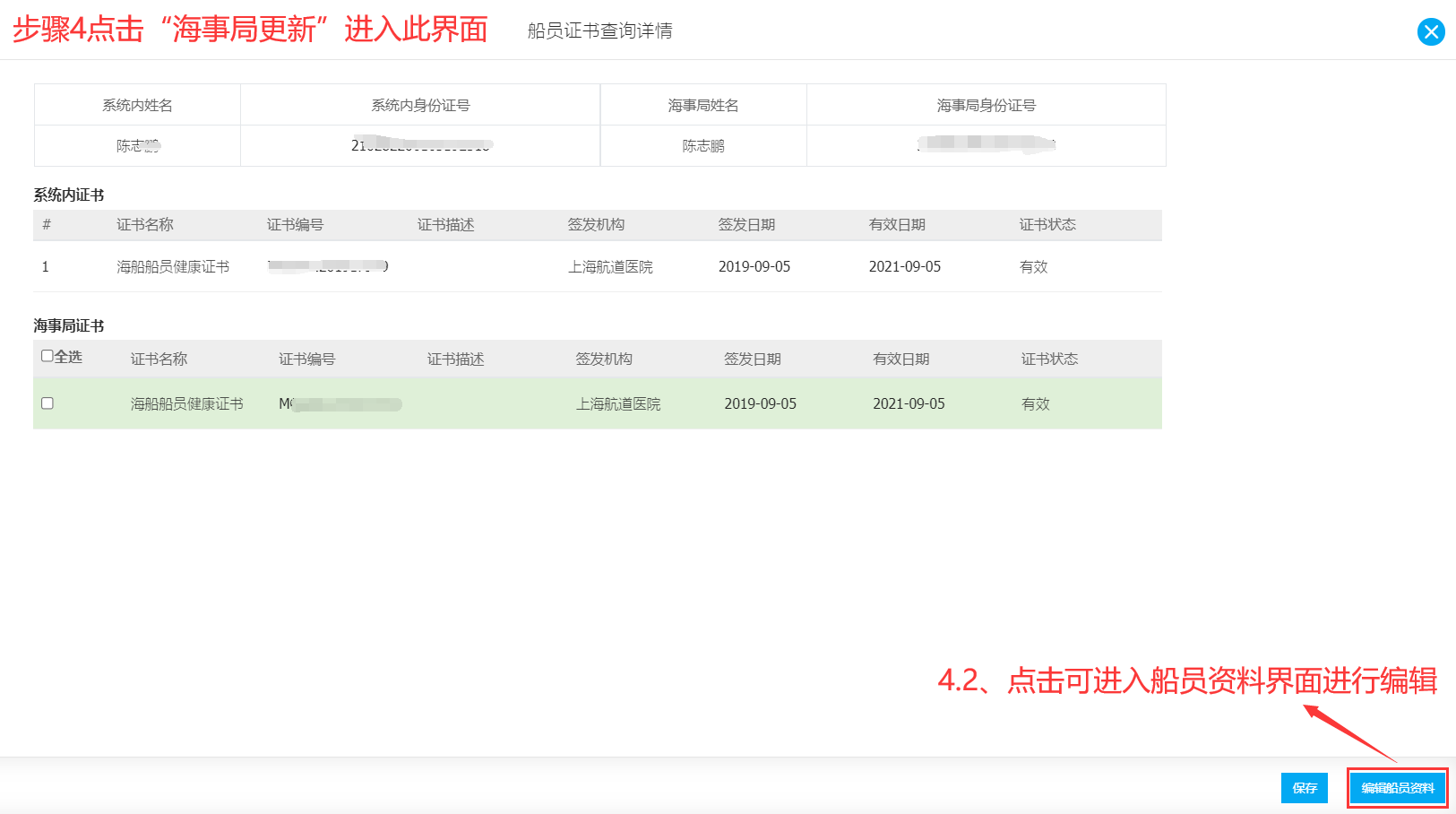
Task: Click 上海航道医院 in 海事局证书 row
Action: (x=618, y=403)
